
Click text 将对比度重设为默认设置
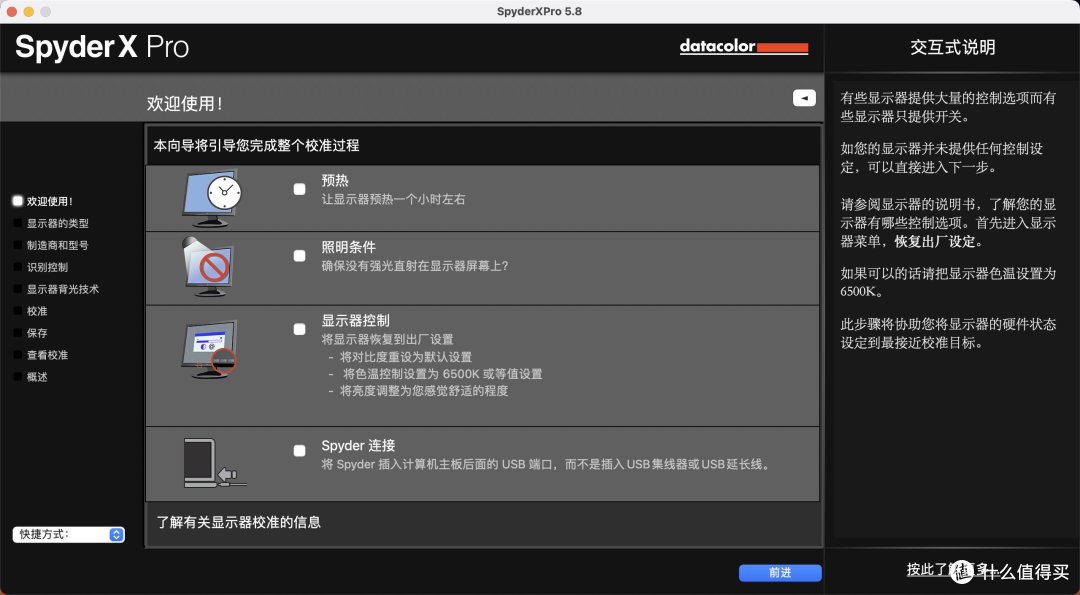click(x=406, y=357)
